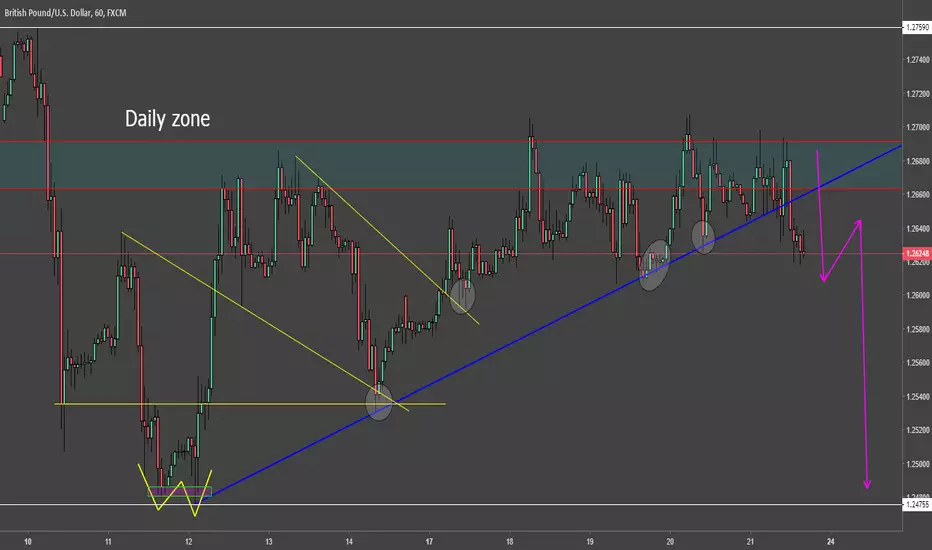Click the red 1.26248 current price tag
Screen dimensions: 932x550
click(x=917, y=253)
